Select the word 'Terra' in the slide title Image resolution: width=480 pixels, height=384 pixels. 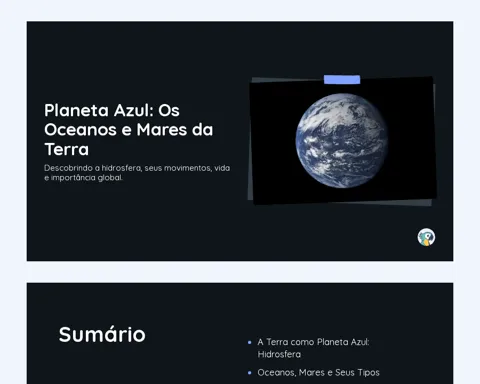coord(67,149)
